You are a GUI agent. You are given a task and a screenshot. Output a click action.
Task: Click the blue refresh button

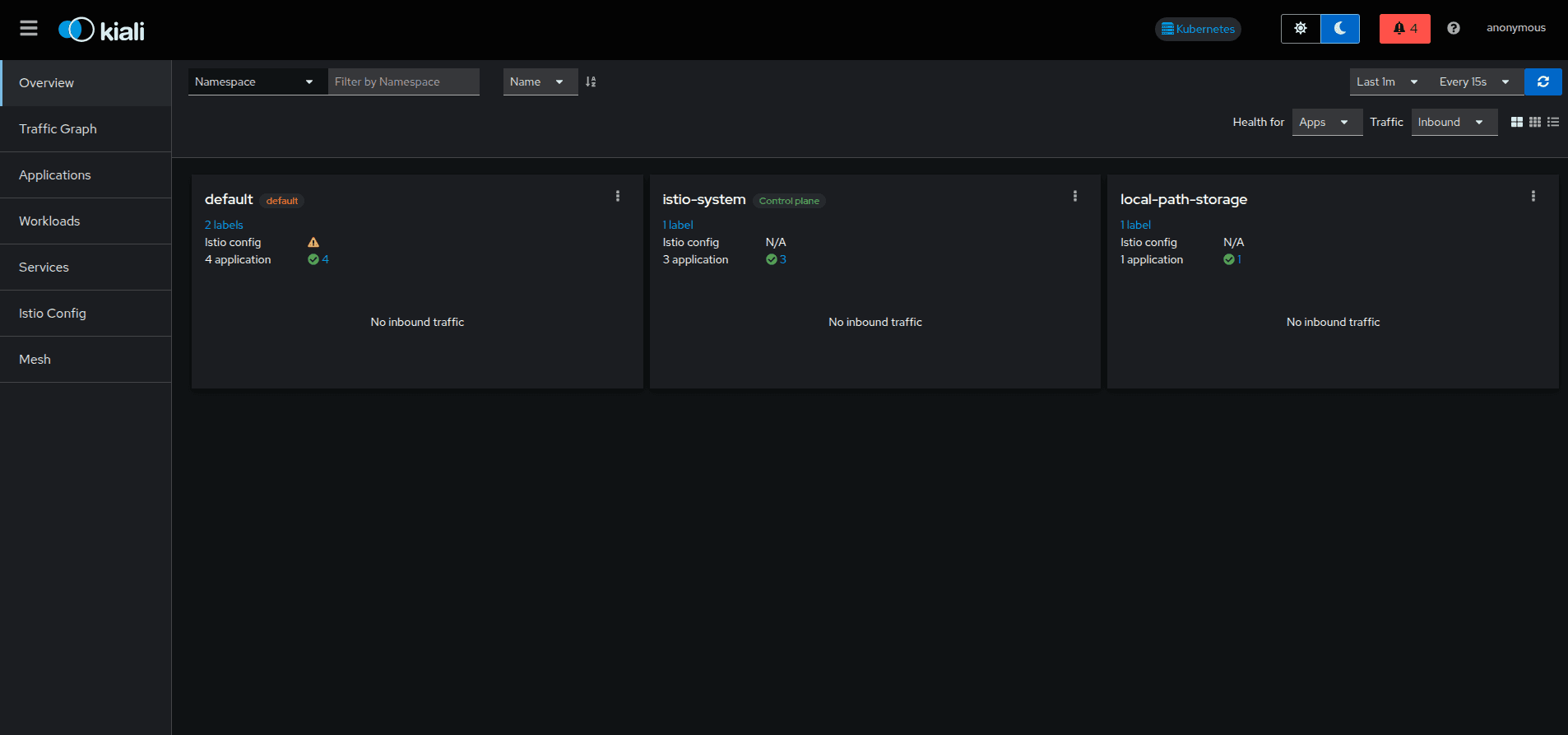[x=1543, y=81]
